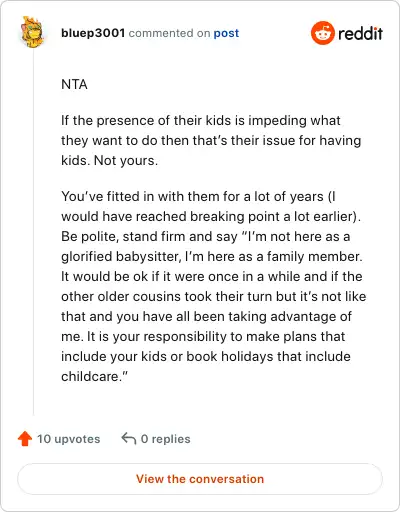Click the "Not yours." sentence
This screenshot has width=400, height=512.
click(126, 161)
